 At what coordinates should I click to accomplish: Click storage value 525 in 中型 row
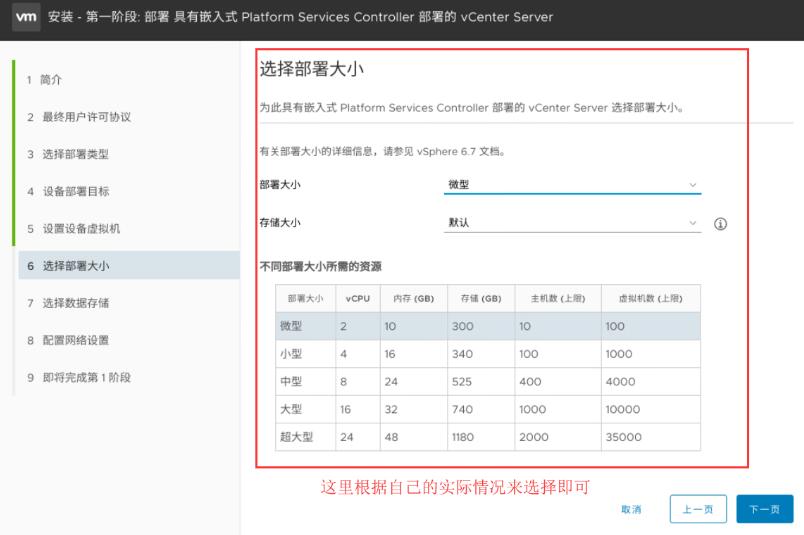(x=461, y=382)
